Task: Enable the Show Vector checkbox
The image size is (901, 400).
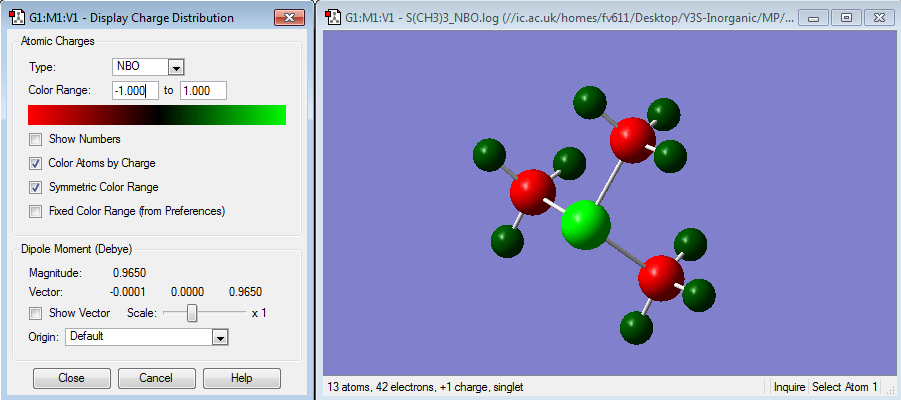Action: [36, 313]
